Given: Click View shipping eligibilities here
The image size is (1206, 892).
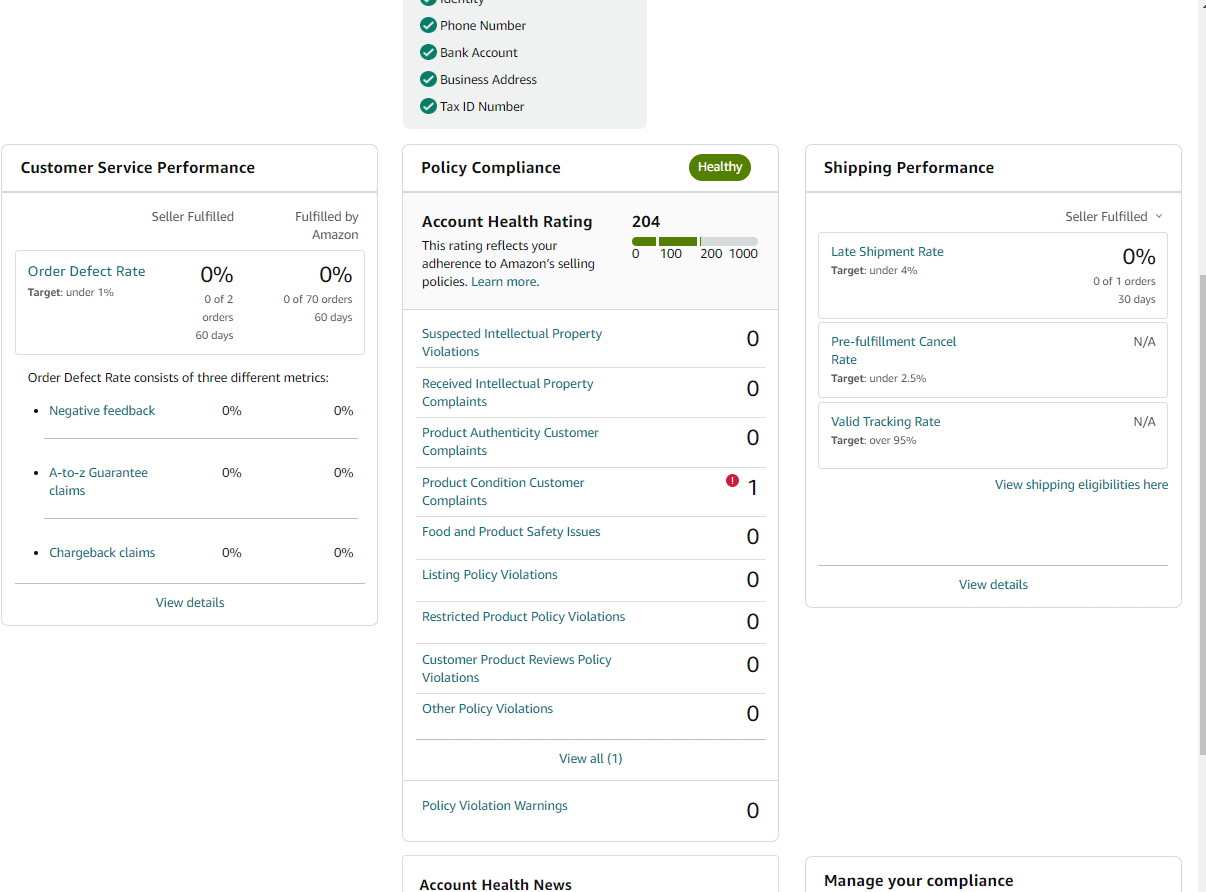Looking at the screenshot, I should (x=1081, y=484).
